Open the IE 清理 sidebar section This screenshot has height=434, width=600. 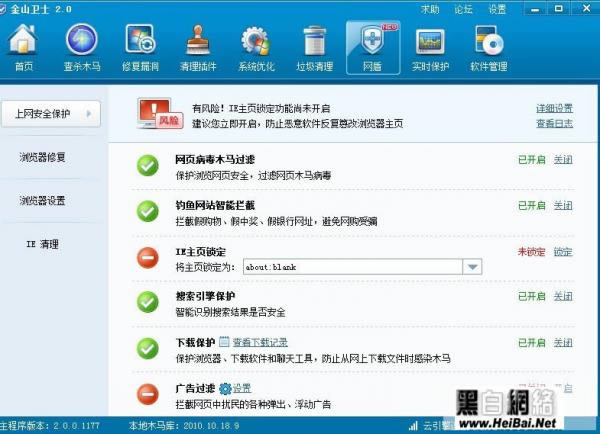coord(42,244)
